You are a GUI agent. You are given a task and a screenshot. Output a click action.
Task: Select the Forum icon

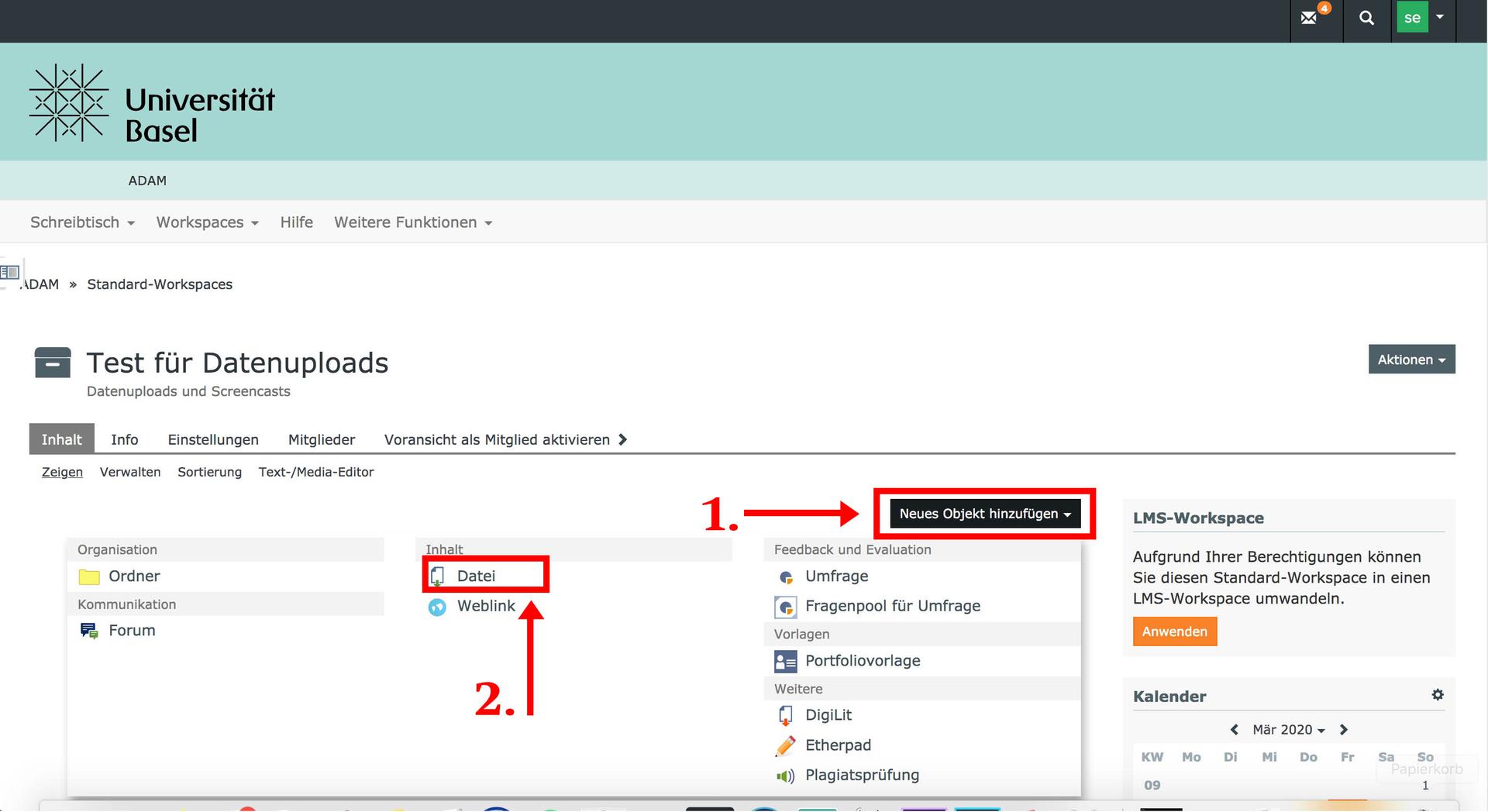pyautogui.click(x=89, y=631)
